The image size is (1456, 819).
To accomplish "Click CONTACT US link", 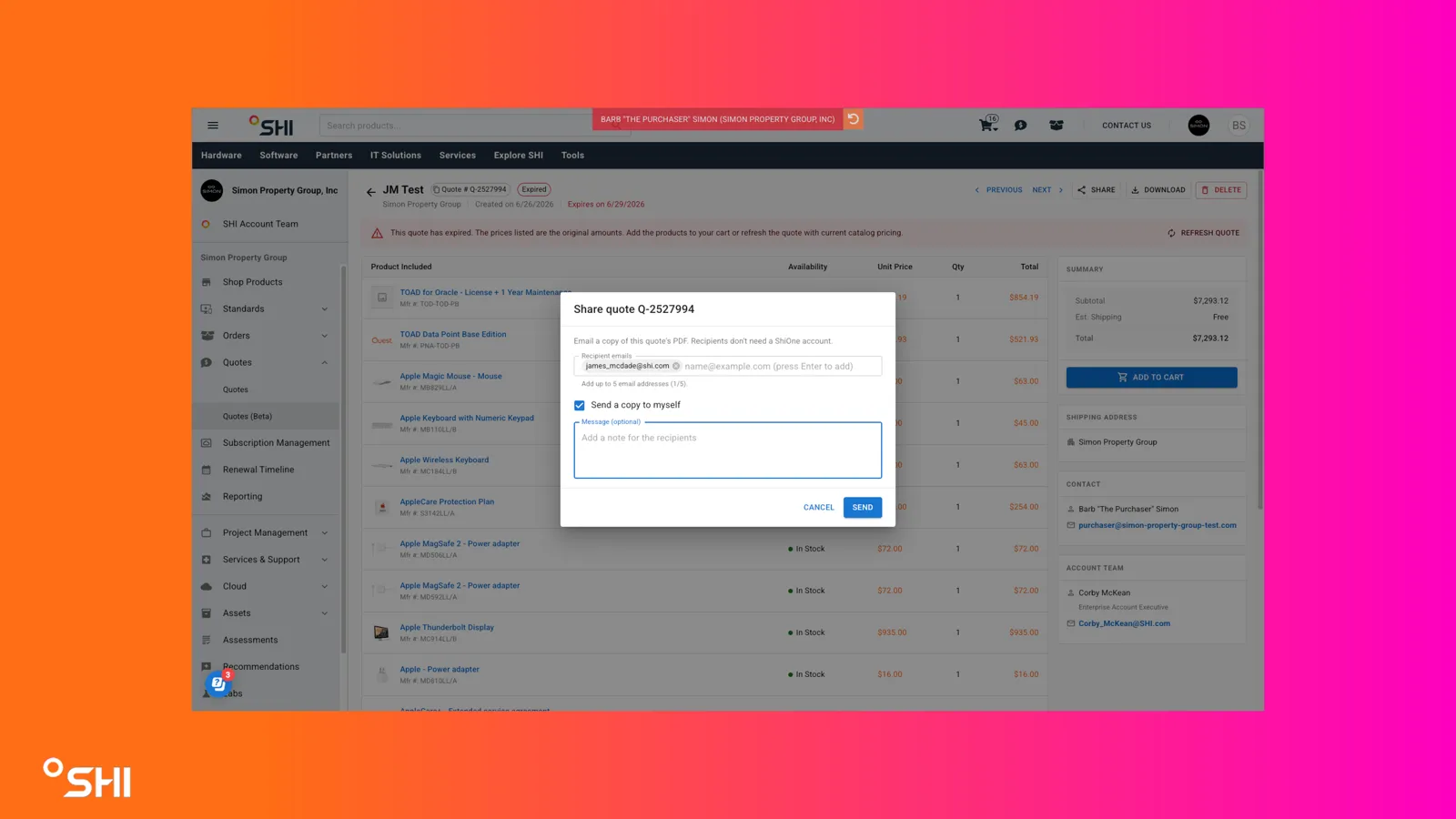I will tap(1127, 126).
